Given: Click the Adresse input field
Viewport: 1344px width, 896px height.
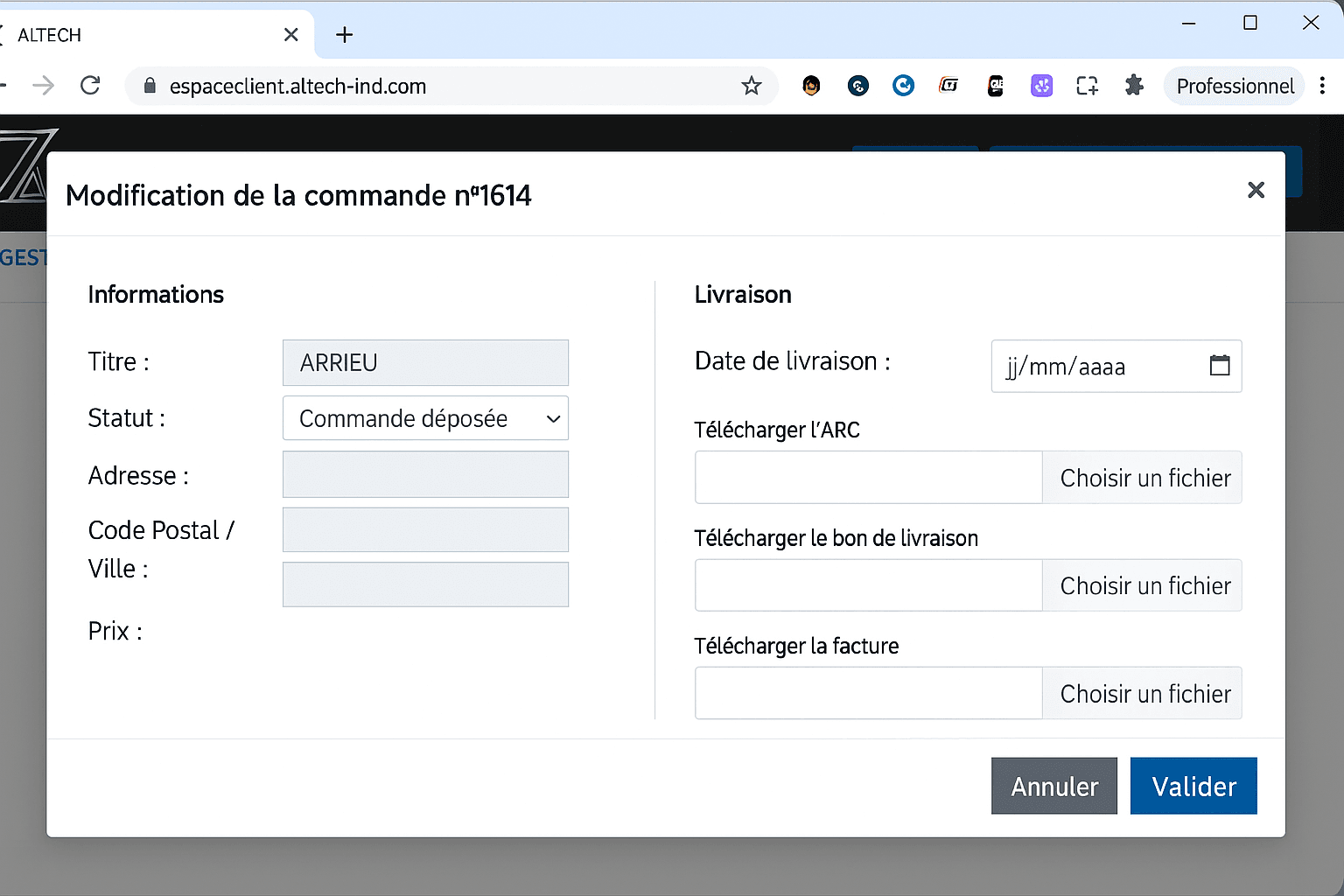Looking at the screenshot, I should pos(425,474).
